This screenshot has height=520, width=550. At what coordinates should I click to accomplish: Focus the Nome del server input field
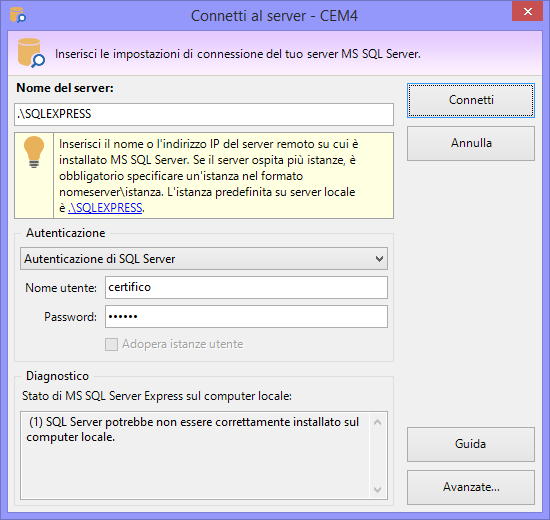(204, 114)
